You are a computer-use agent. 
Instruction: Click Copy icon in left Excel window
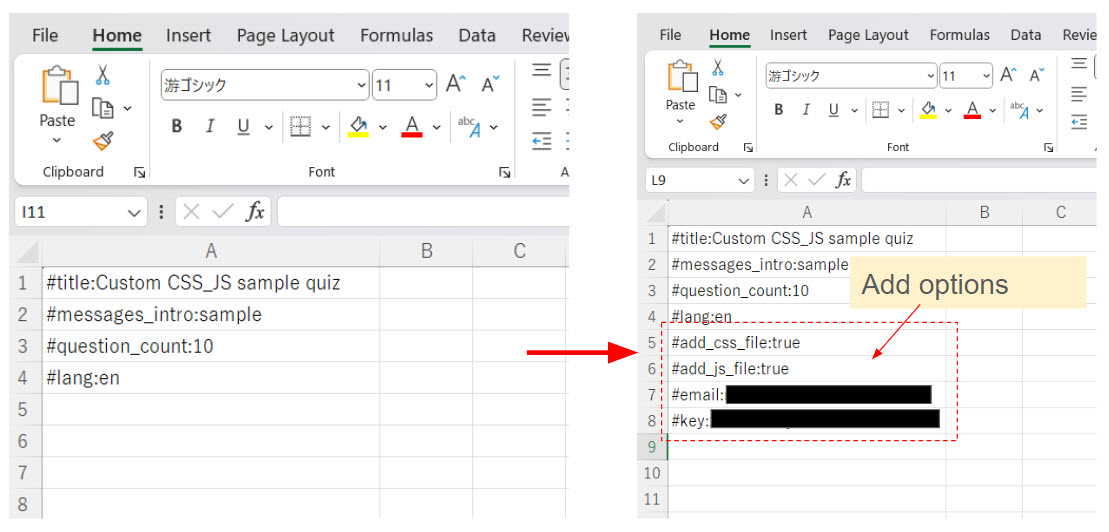(x=103, y=108)
